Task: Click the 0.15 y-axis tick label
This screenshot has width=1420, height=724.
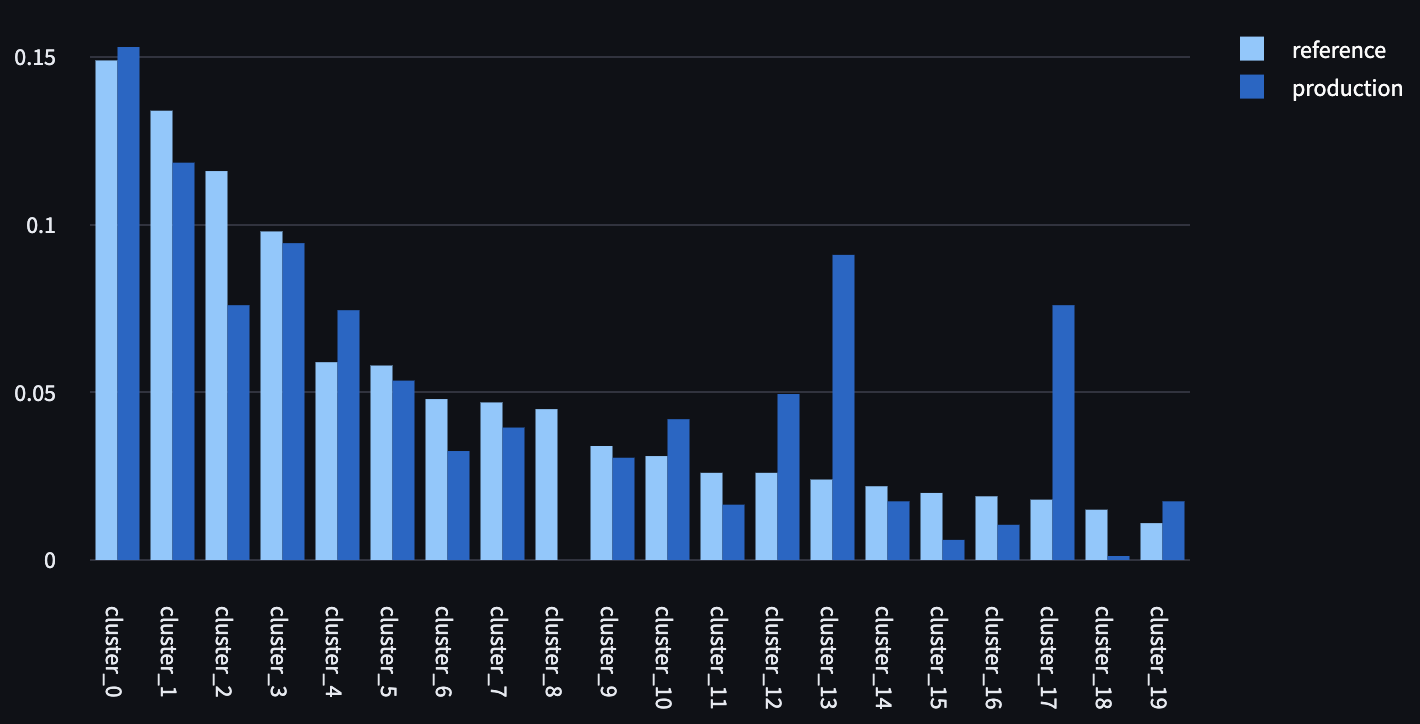Action: point(34,58)
